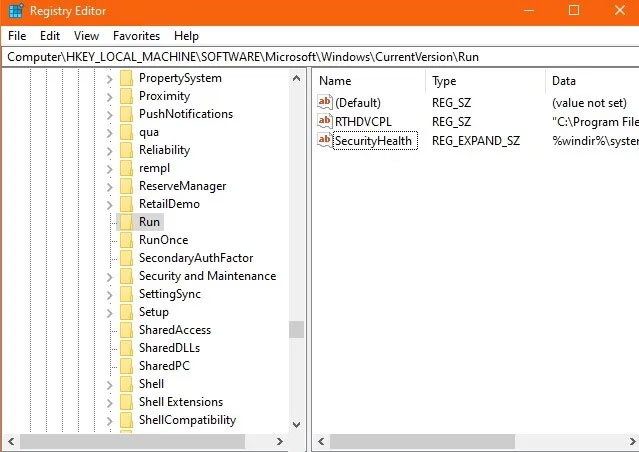Click the Registry Editor app icon in the title bar

16,11
